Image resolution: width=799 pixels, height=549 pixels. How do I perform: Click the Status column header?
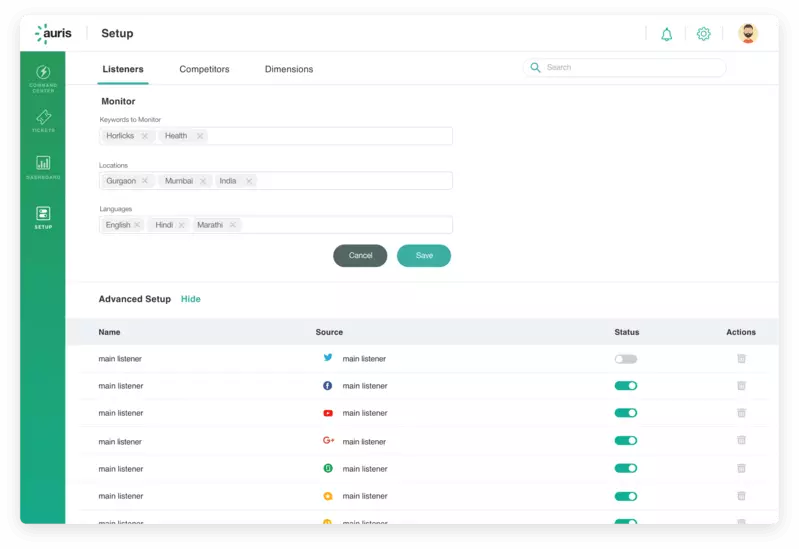[x=627, y=332]
